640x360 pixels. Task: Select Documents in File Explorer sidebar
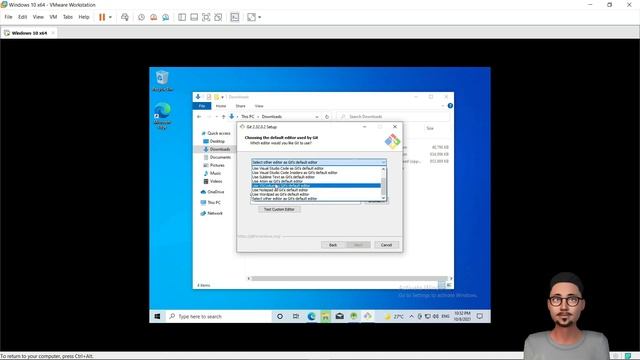[x=217, y=158]
